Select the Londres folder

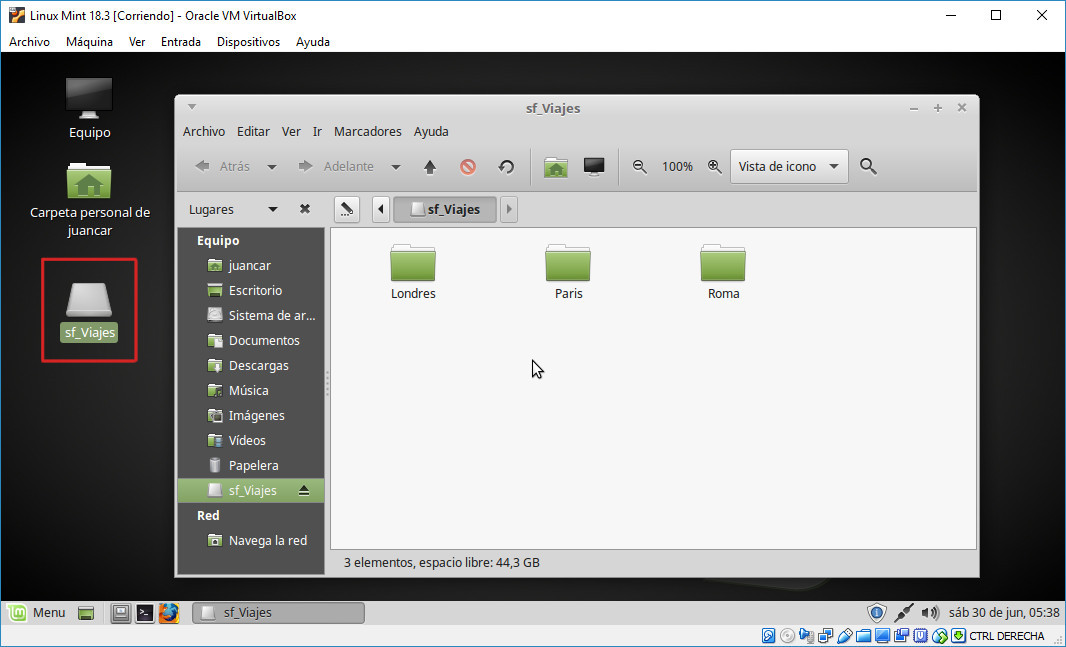tap(413, 271)
